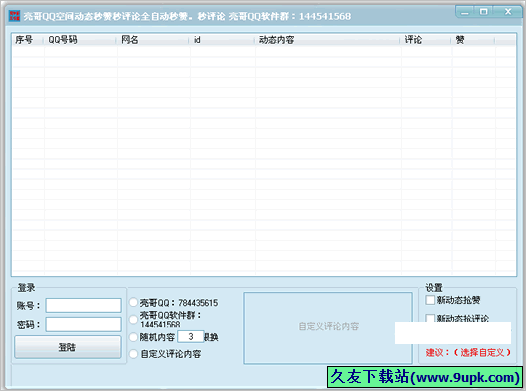This screenshot has width=526, height=391.
Task: Minimize the window
Action: (465, 12)
